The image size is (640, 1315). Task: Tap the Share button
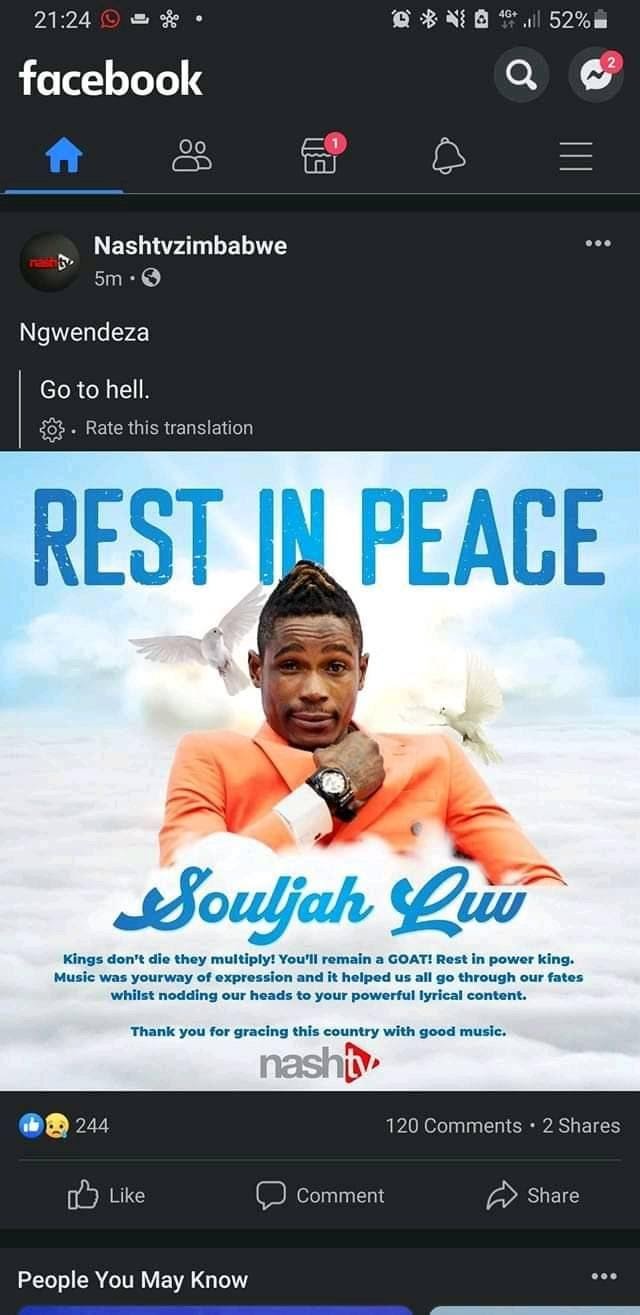click(x=533, y=1195)
